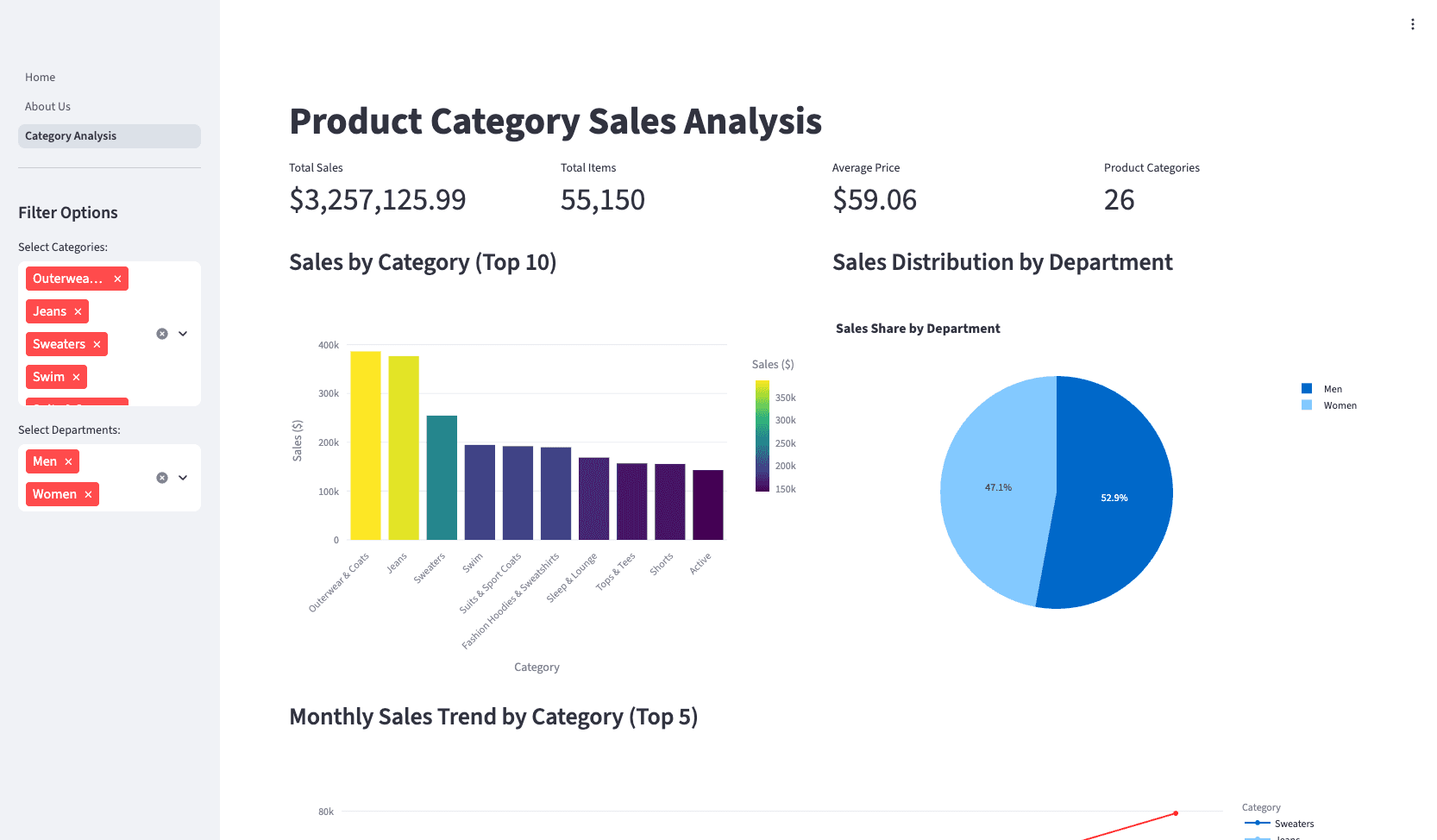
Task: Remove the Sweaters category filter chip
Action: coord(97,344)
